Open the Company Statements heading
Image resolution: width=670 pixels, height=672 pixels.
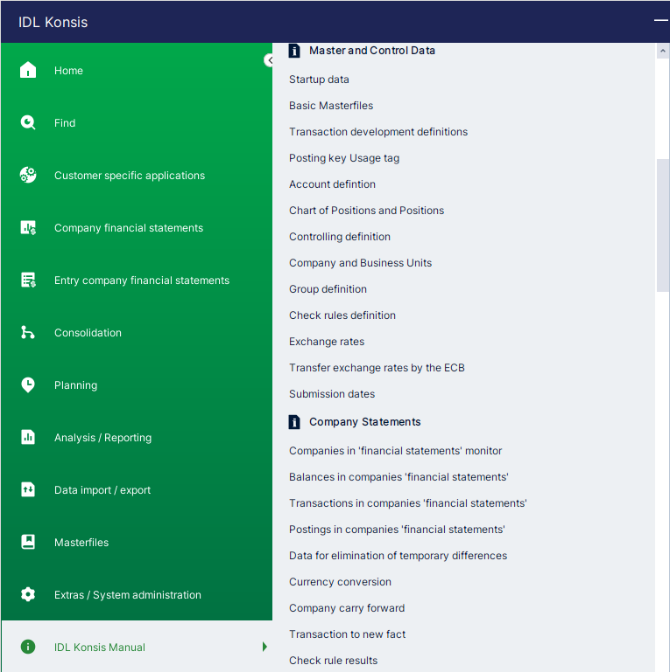tap(365, 422)
